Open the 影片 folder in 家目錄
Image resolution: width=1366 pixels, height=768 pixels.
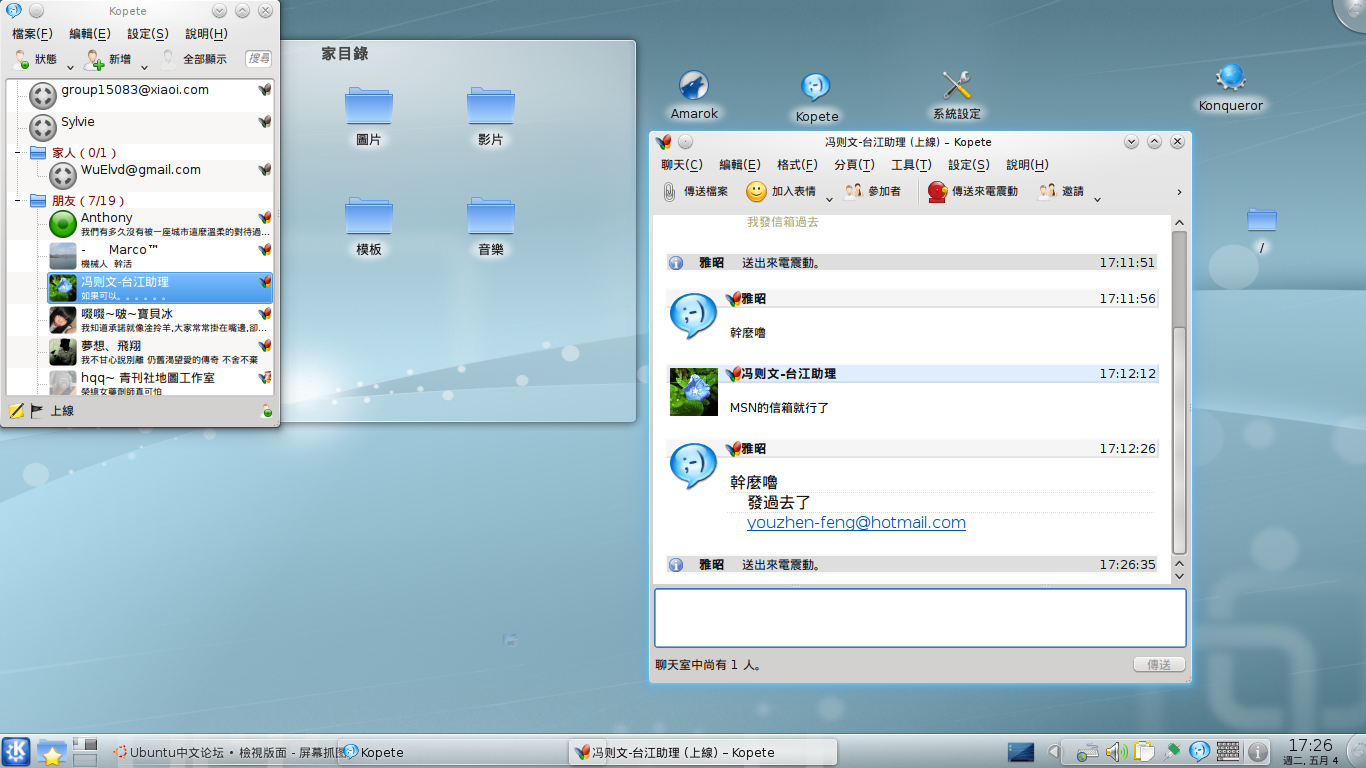[491, 118]
